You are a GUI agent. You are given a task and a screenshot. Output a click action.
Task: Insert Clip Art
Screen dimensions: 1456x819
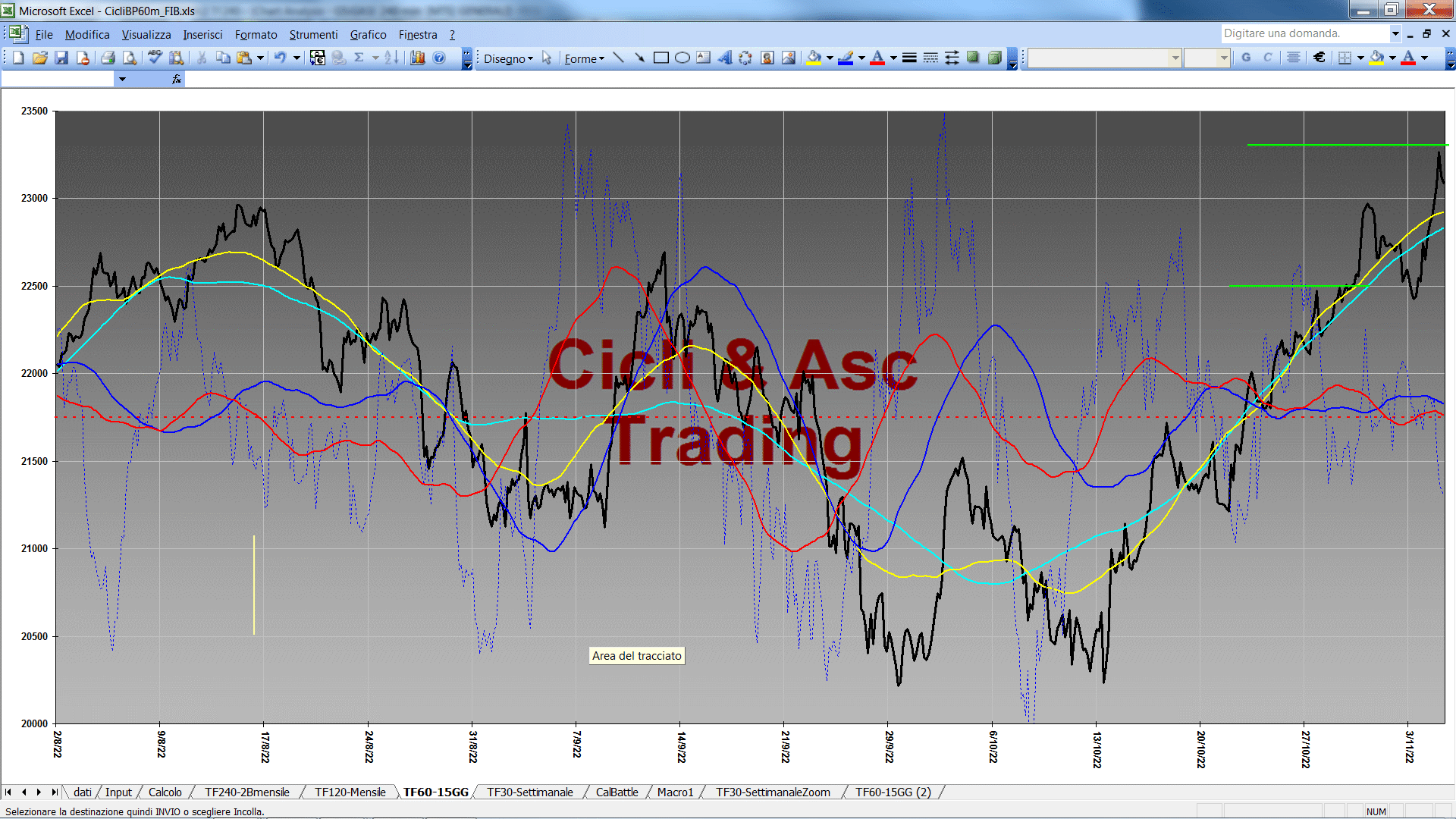(x=767, y=58)
